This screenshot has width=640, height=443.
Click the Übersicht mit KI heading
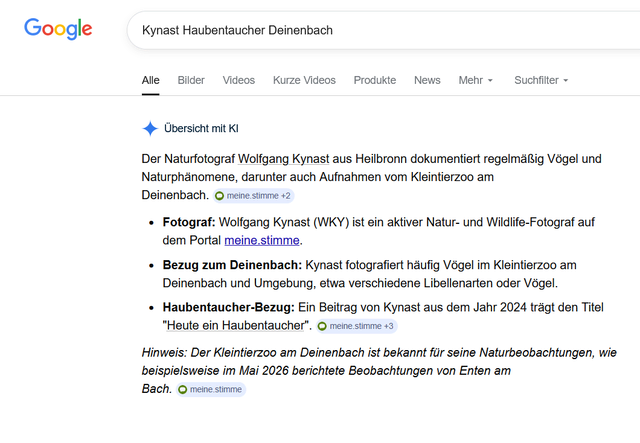201,128
